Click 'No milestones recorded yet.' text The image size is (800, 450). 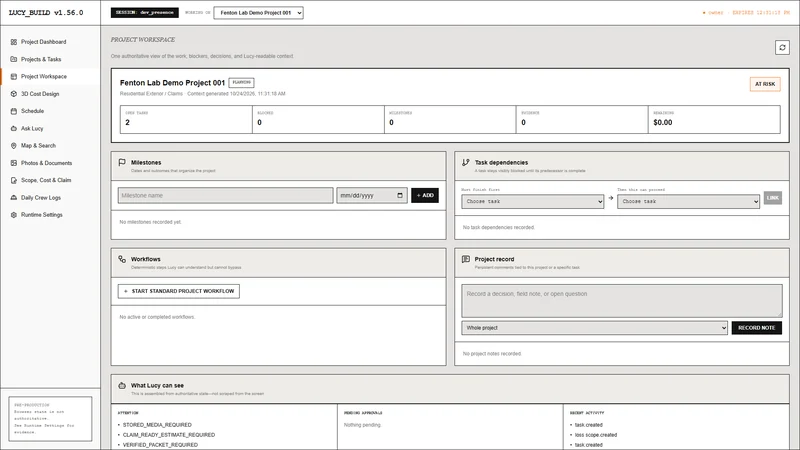pyautogui.click(x=151, y=222)
